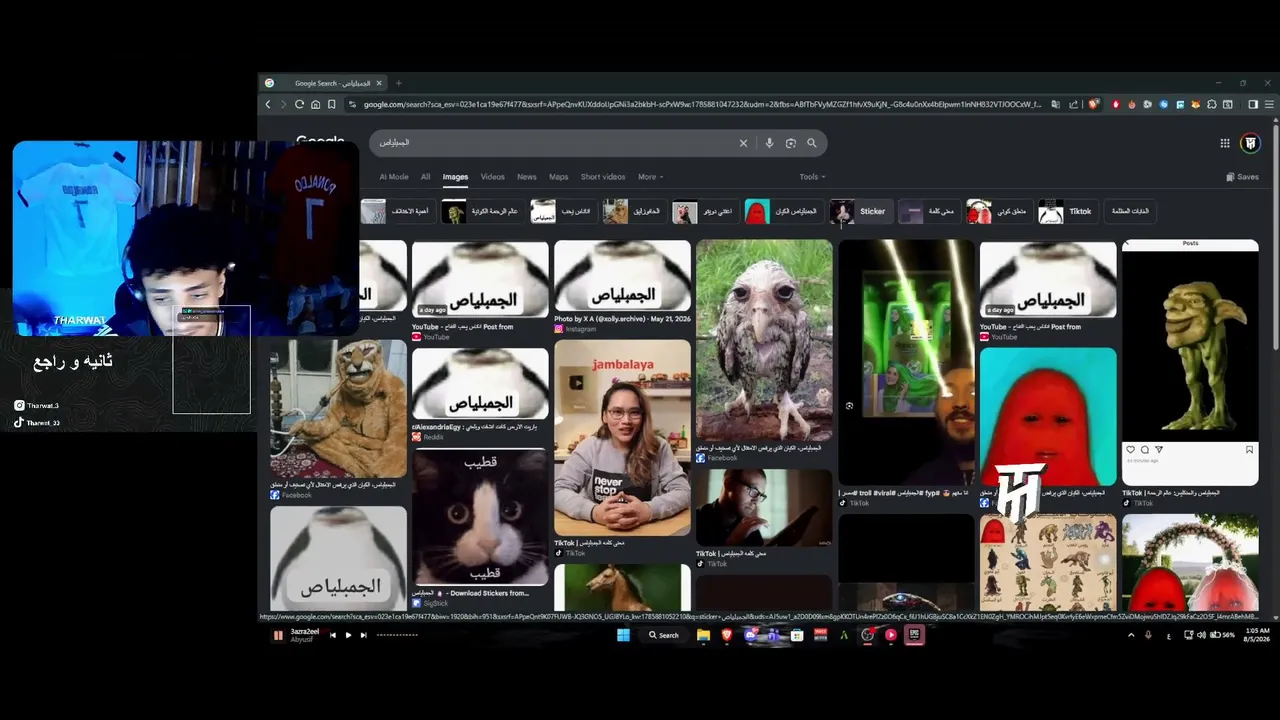Open Saves collection
Viewport: 1280px width, 720px height.
tap(1242, 177)
